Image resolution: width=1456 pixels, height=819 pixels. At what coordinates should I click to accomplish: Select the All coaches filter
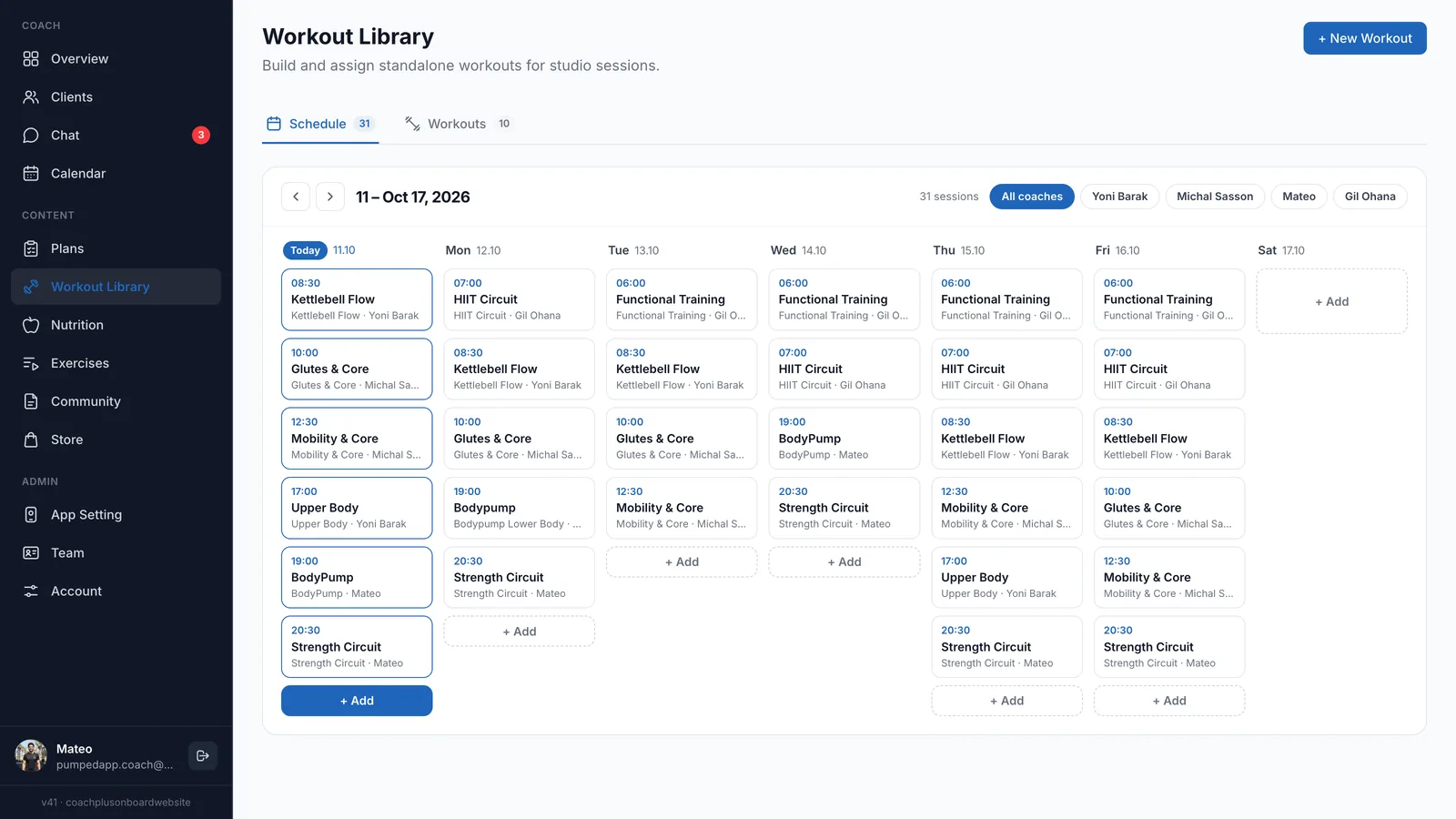[1032, 197]
